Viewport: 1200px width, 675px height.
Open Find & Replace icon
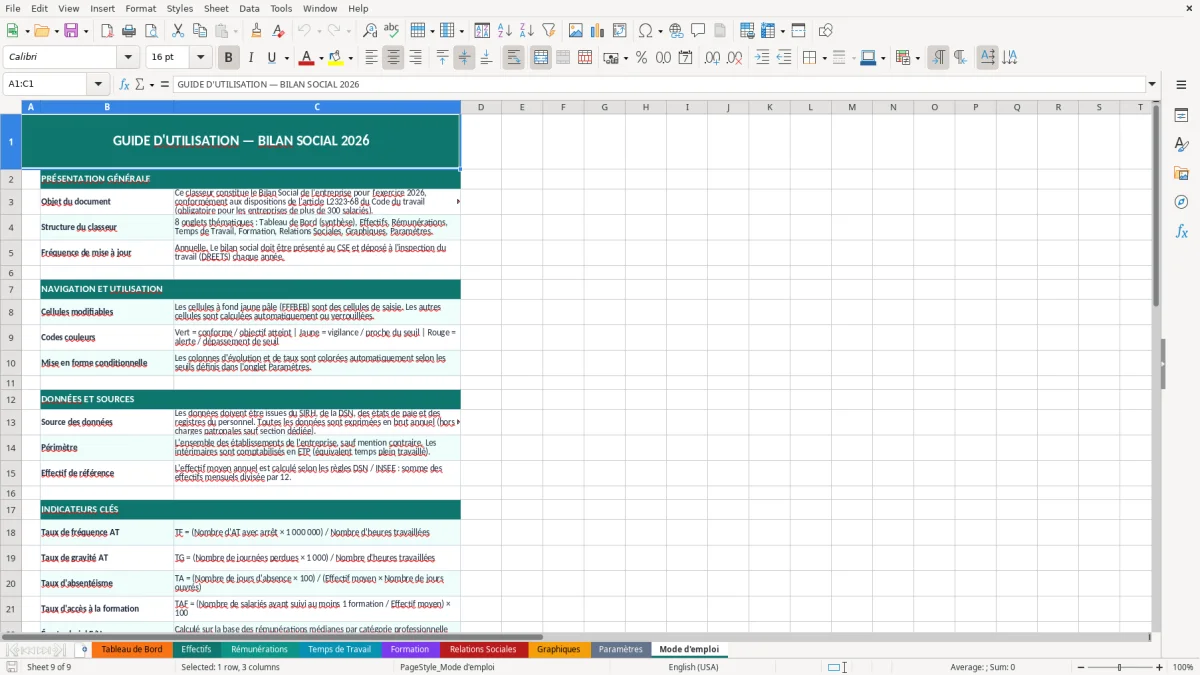[370, 31]
